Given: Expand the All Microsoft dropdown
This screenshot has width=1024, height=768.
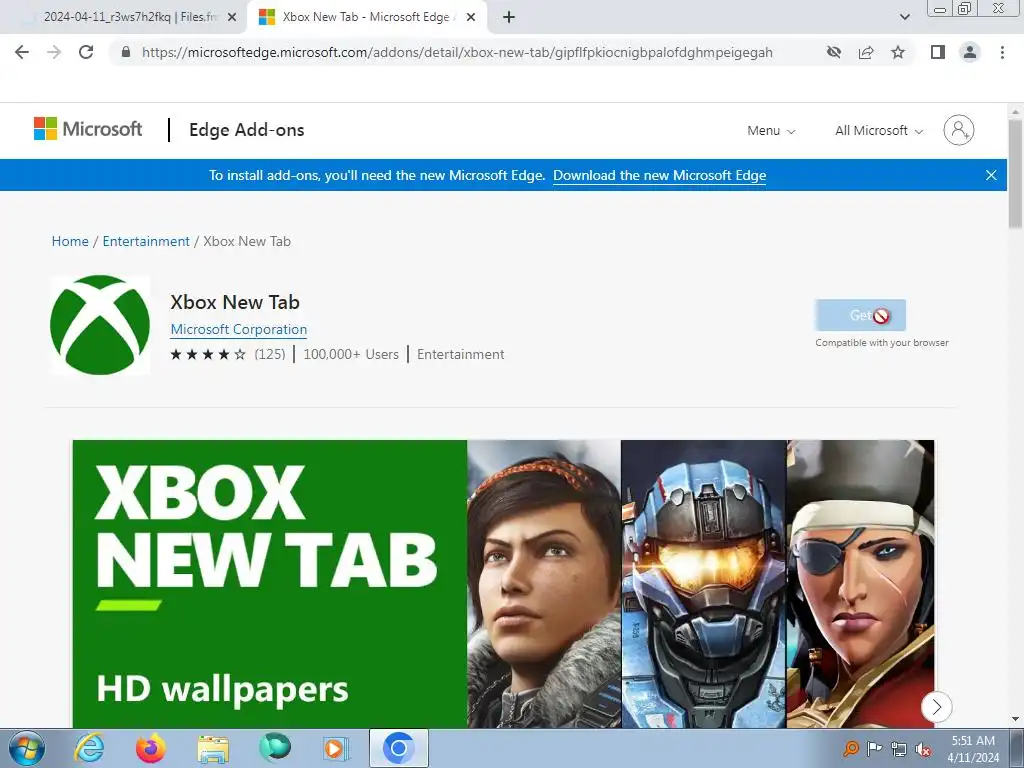Looking at the screenshot, I should tap(879, 131).
